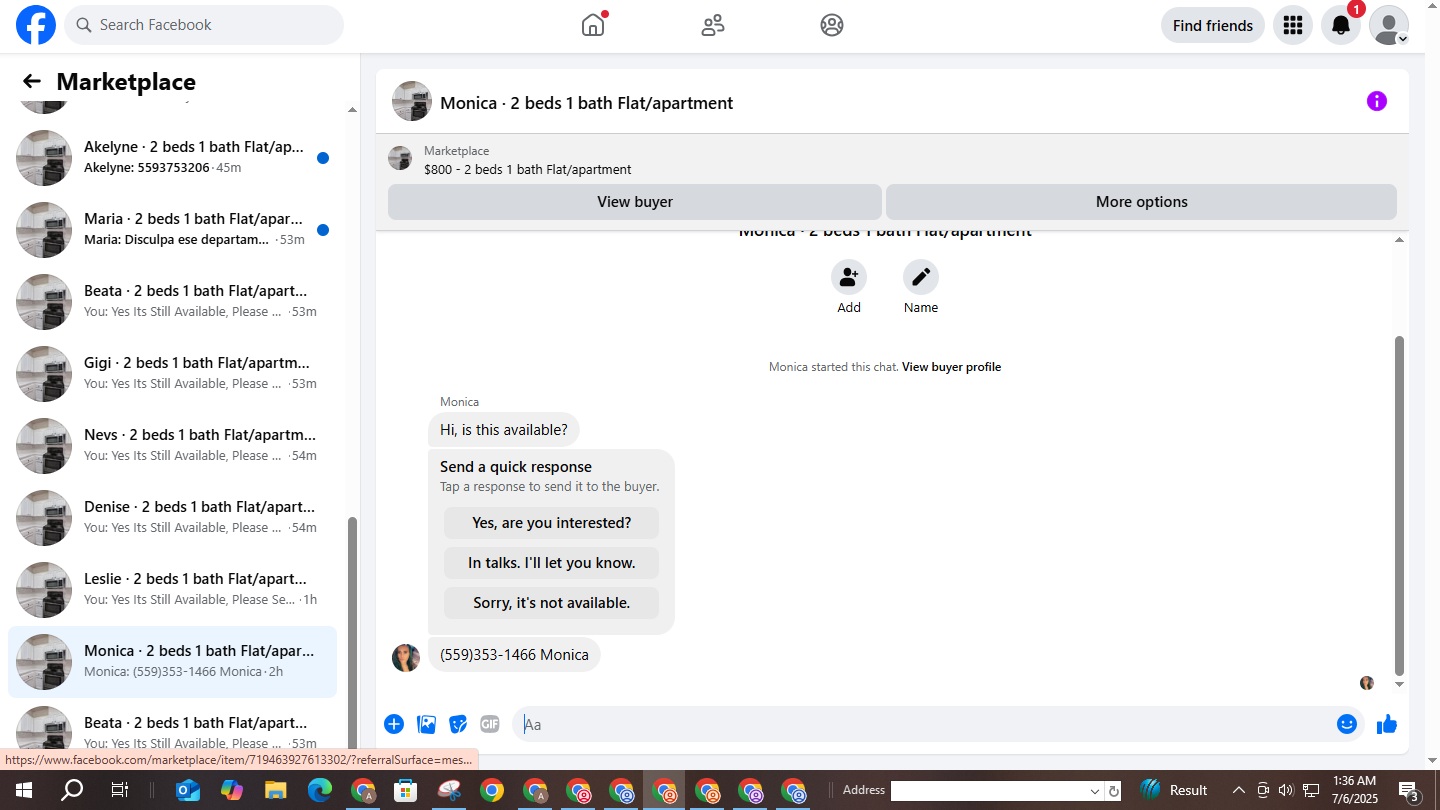The height and width of the screenshot is (810, 1440).
Task: Open Leslie's conversation
Action: click(172, 590)
